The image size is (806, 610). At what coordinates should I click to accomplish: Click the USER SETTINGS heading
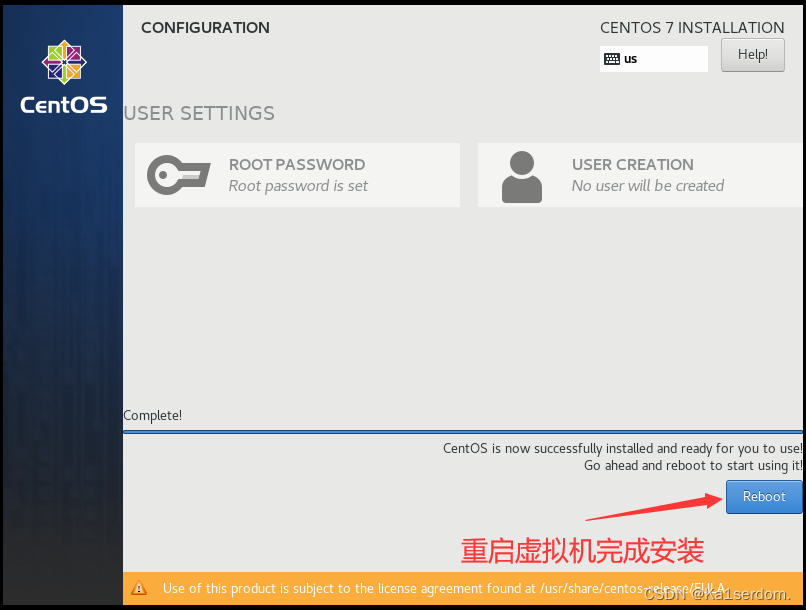[199, 113]
